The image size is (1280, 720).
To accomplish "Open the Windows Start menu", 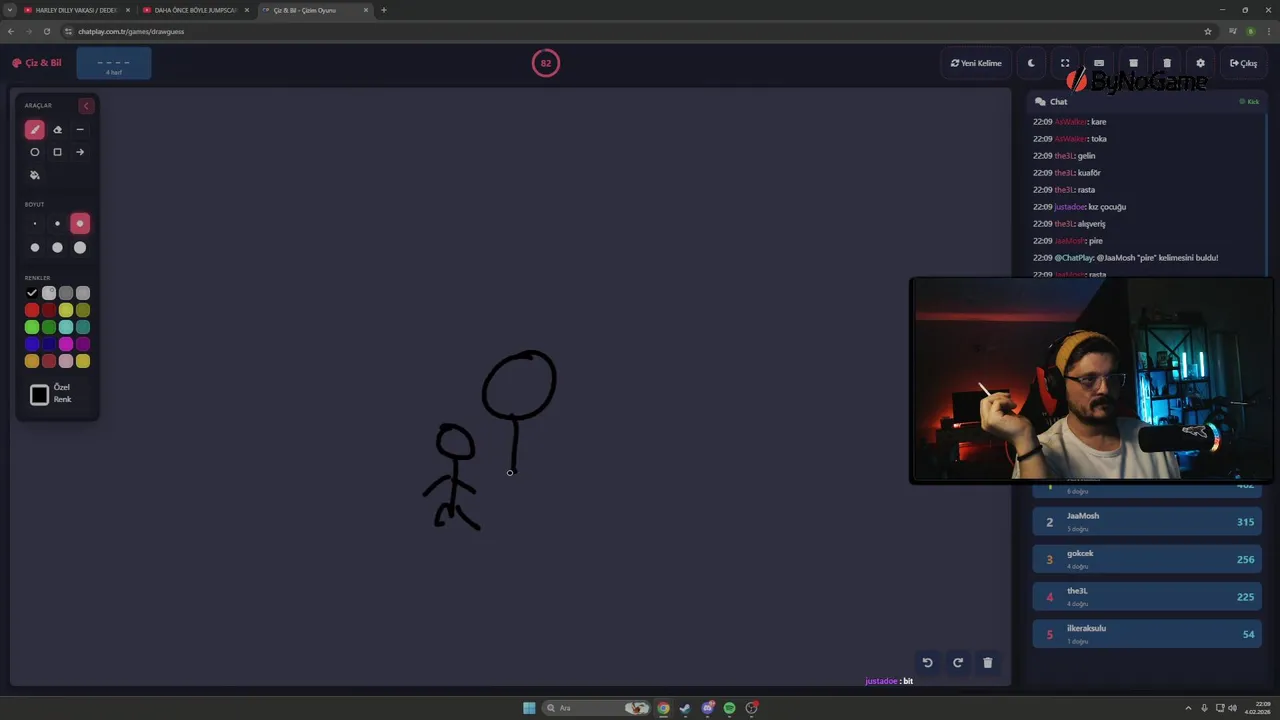I will click(x=529, y=708).
